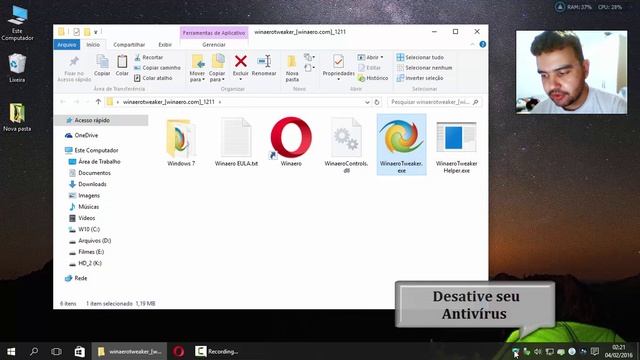Click Selecionar tudo

click(420, 58)
